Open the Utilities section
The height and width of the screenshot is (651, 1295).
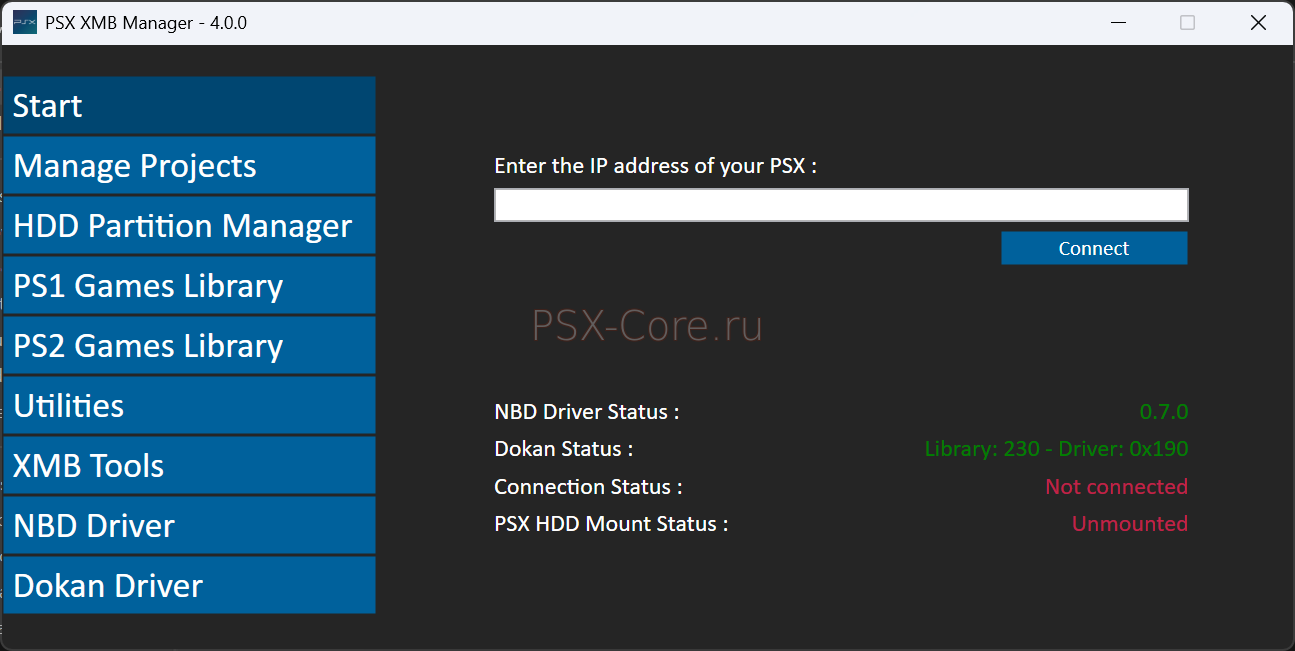(189, 405)
